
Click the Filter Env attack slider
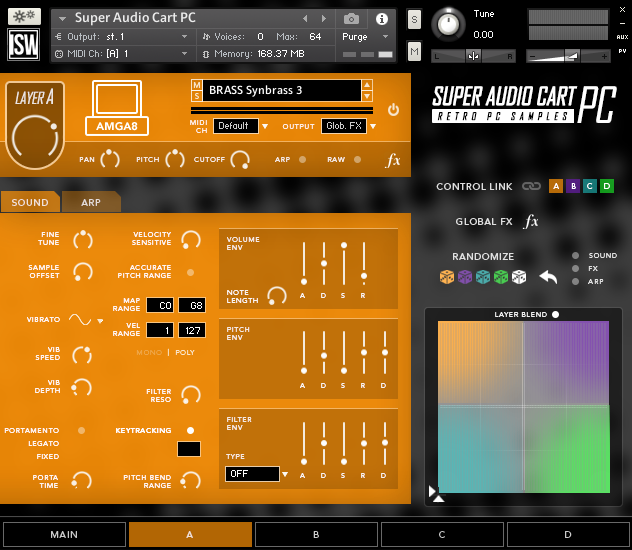pyautogui.click(x=304, y=444)
